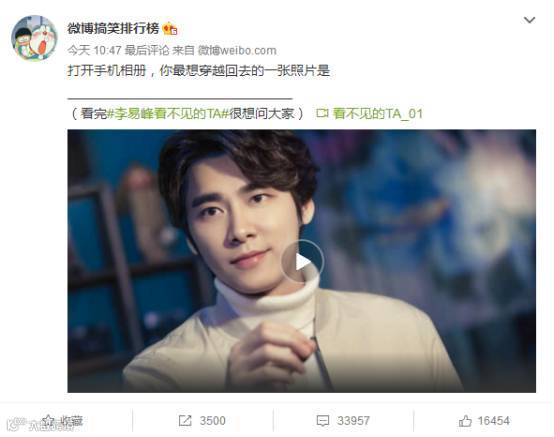
Task: Play the video with the center play button
Action: click(x=302, y=261)
